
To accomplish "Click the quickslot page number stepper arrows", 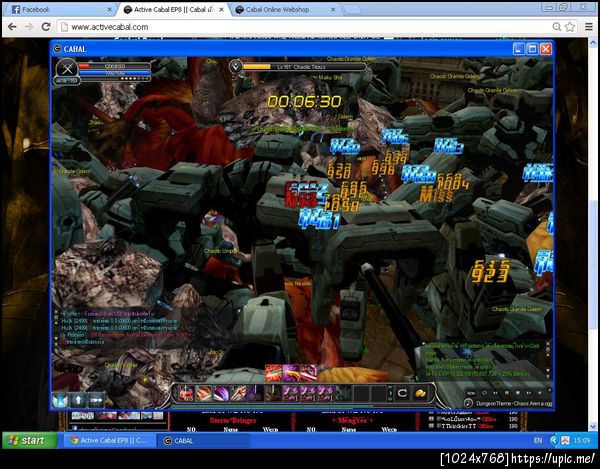I will tap(390, 393).
